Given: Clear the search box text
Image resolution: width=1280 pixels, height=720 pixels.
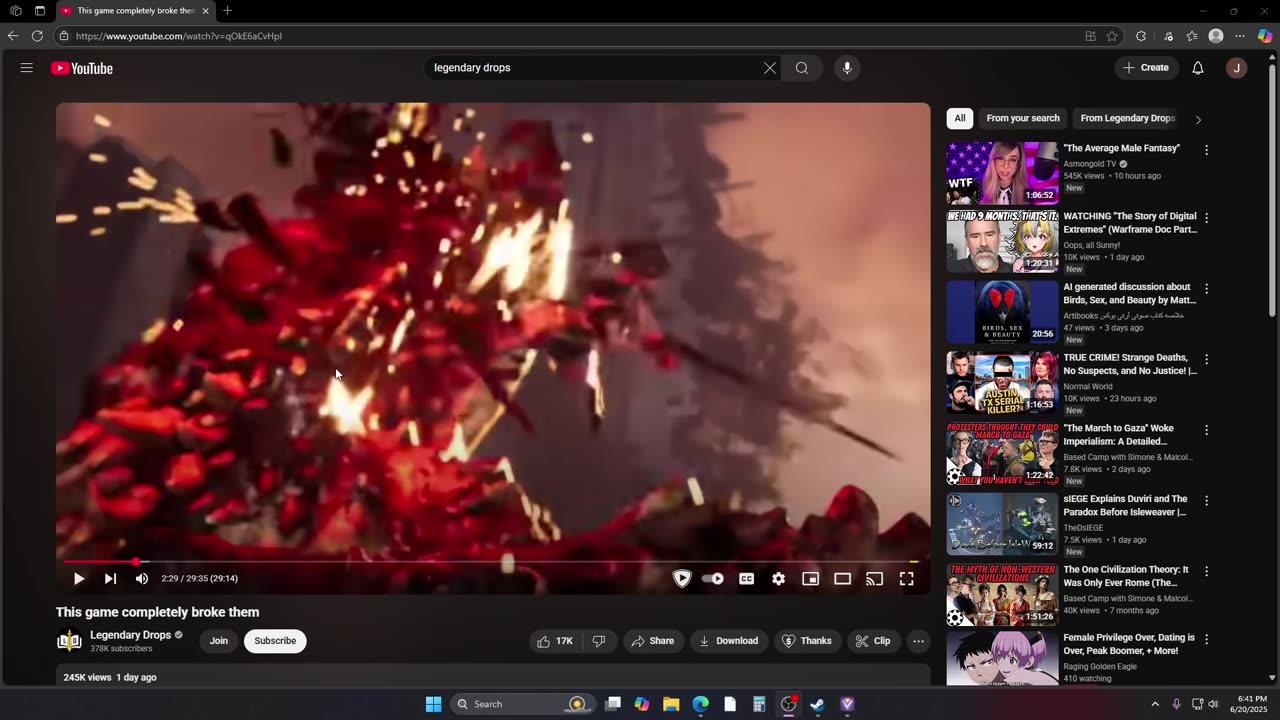Looking at the screenshot, I should coord(769,68).
